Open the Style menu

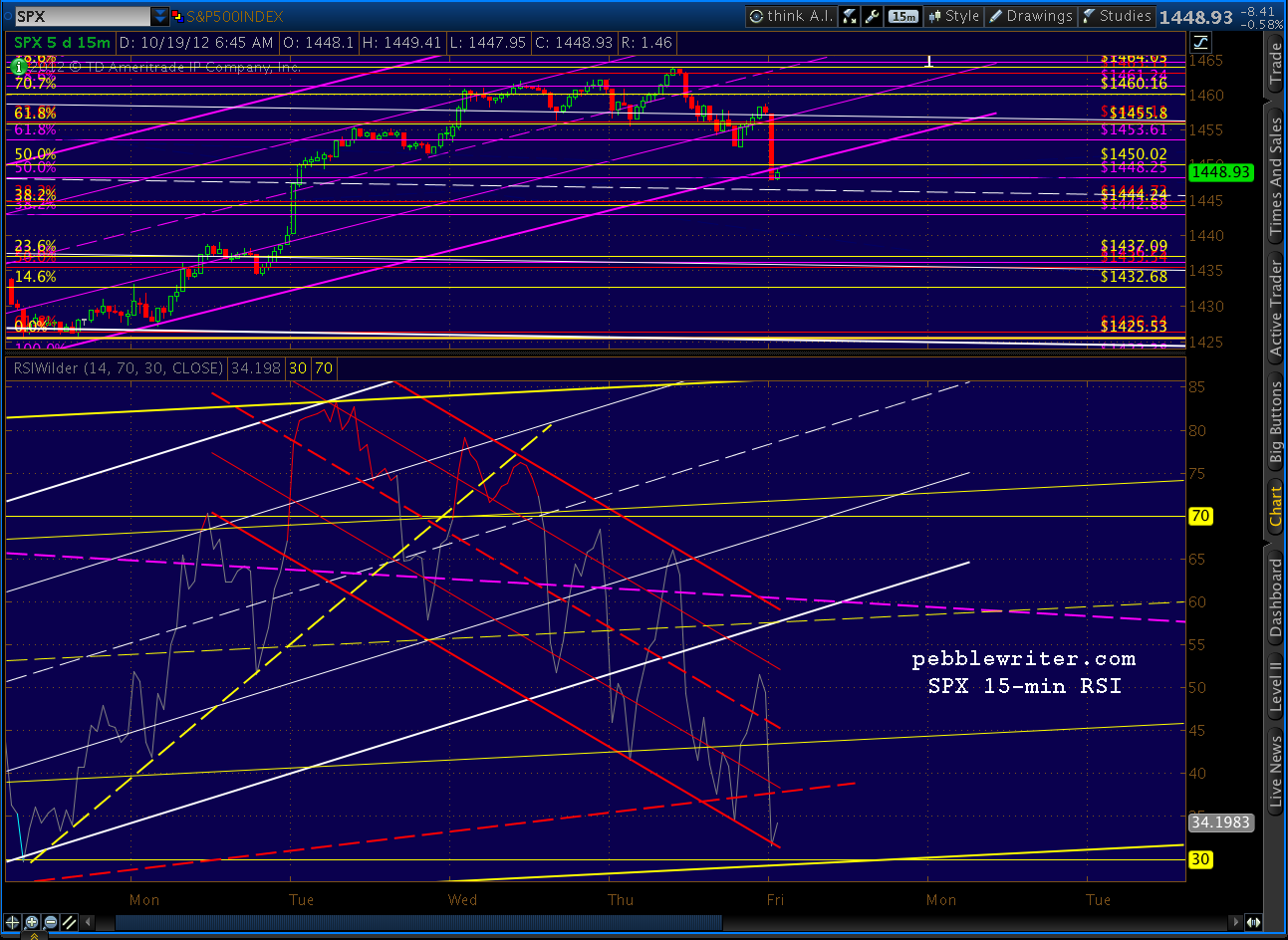pos(953,16)
